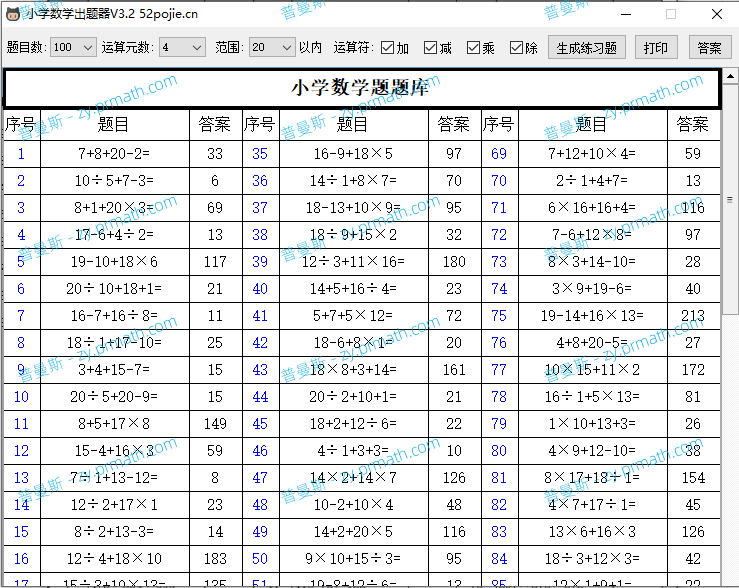The width and height of the screenshot is (739, 588).
Task: Select question cell 16-9+18×5
Action: coord(353,154)
